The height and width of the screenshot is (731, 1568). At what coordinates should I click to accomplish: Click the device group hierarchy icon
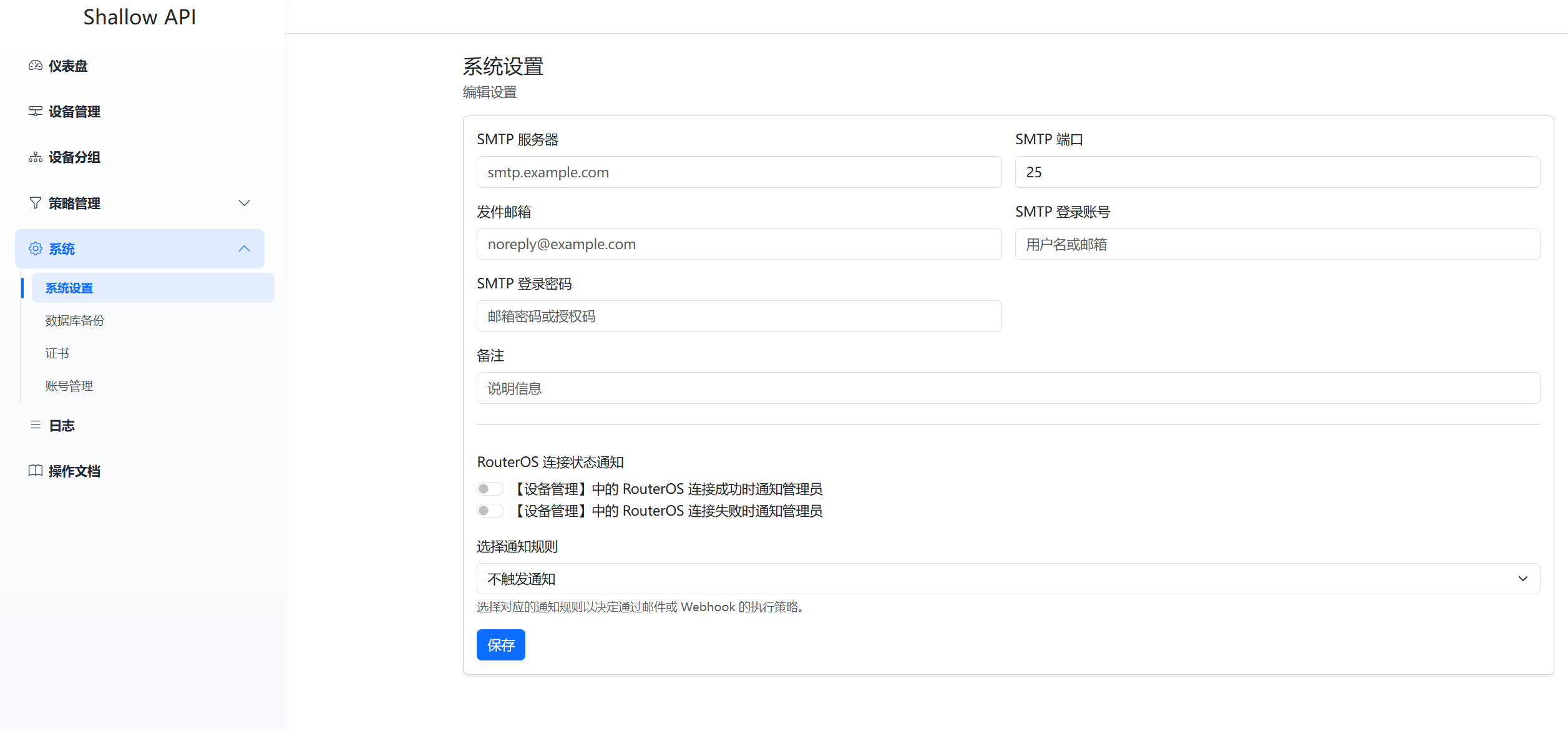[x=36, y=157]
